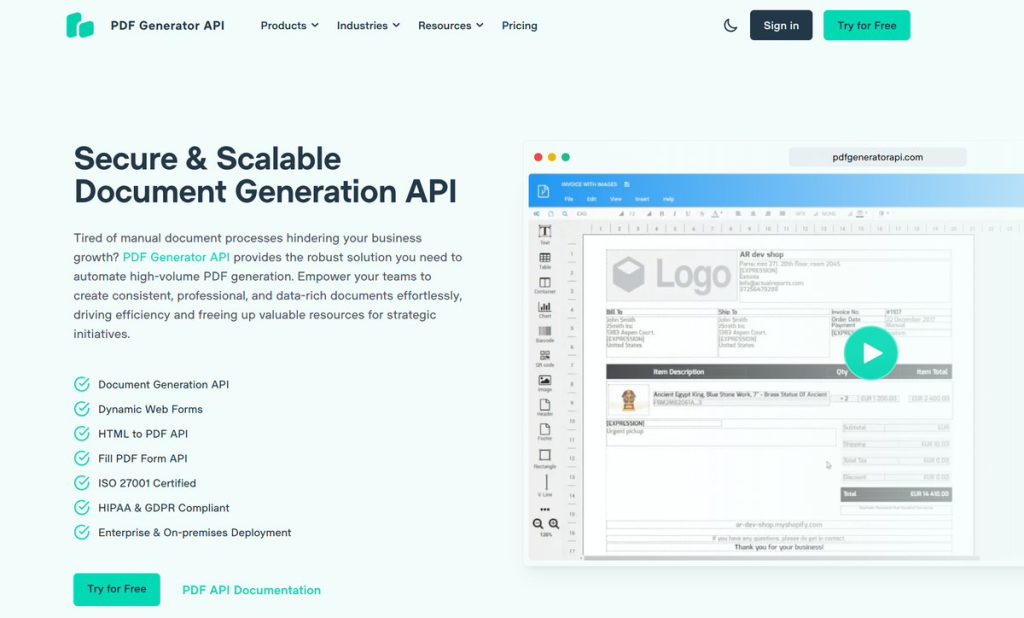Click the pdfgeneratorapi.com address bar
Image resolution: width=1024 pixels, height=618 pixels.
(x=877, y=157)
